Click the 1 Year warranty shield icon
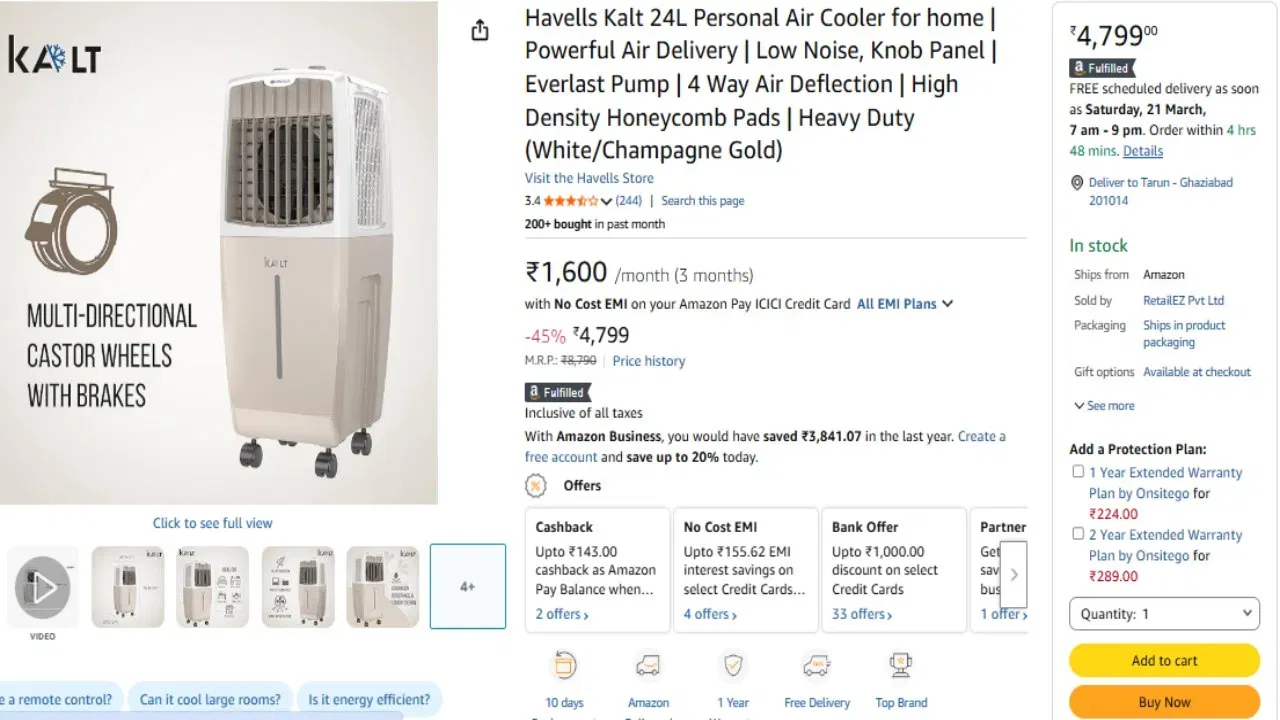The image size is (1280, 720). [733, 665]
